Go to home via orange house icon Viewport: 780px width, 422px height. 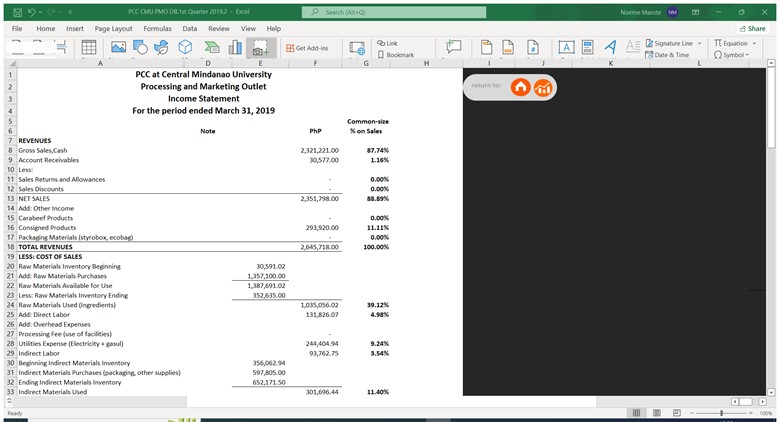[x=520, y=87]
